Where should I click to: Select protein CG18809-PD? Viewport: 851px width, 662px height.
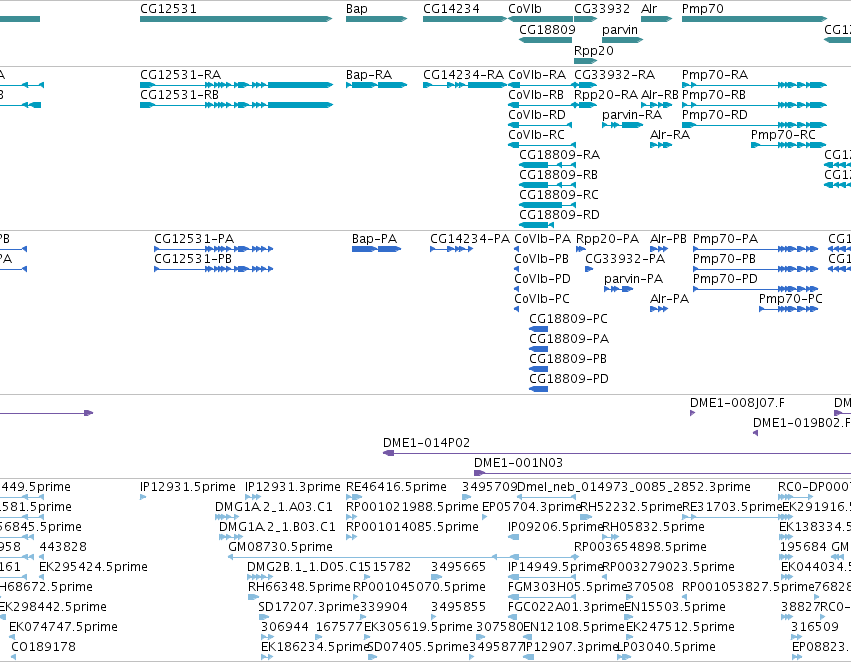coord(569,378)
